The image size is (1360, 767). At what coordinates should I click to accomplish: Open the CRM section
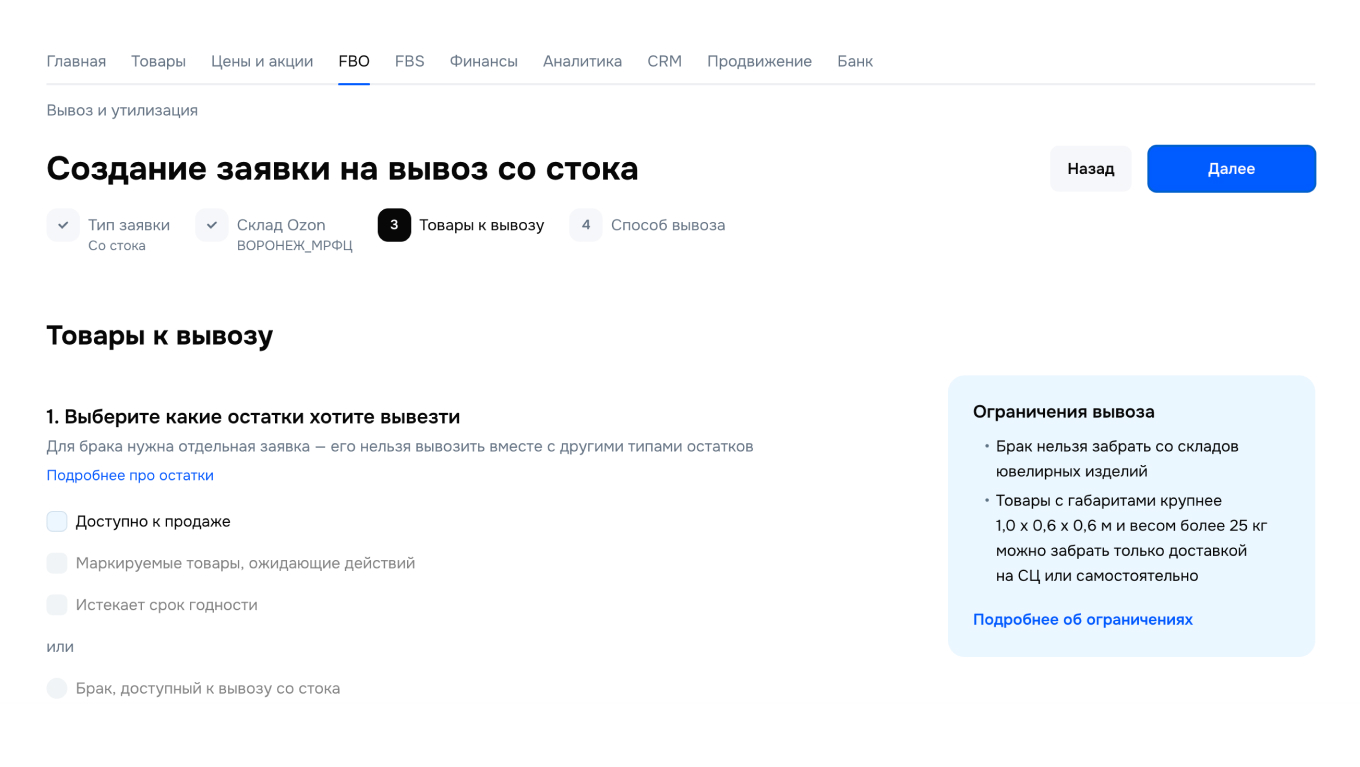(x=664, y=61)
